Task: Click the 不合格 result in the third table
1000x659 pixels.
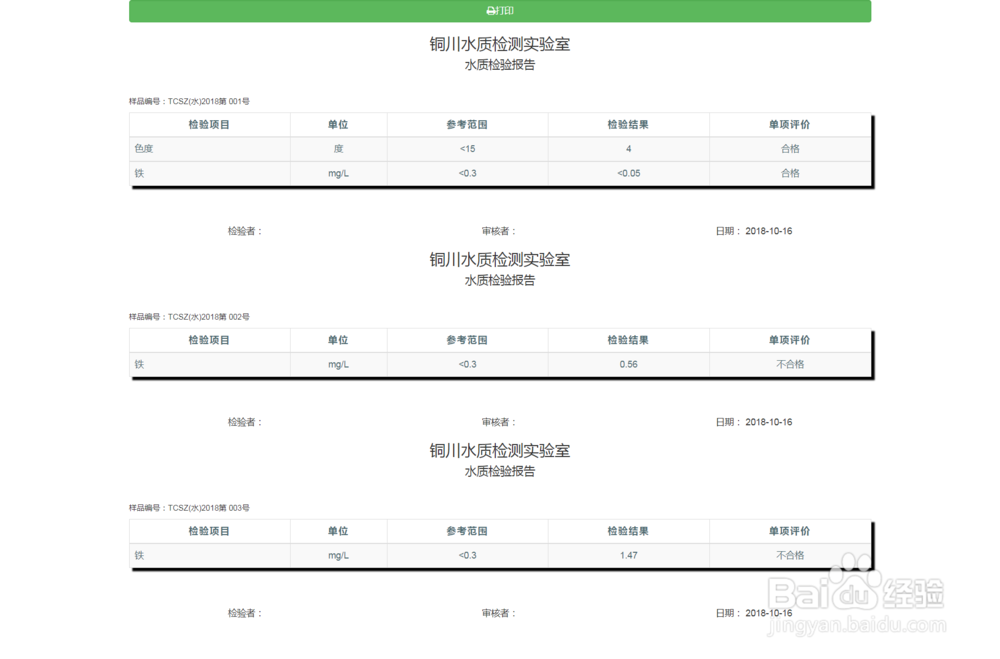Action: tap(790, 556)
